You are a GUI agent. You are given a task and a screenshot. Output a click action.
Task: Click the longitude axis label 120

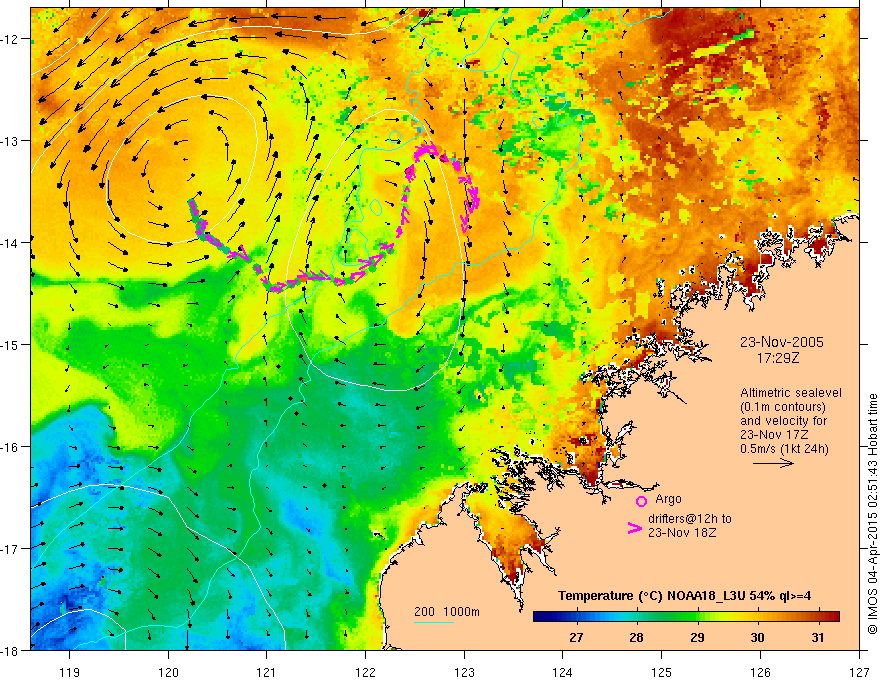(168, 672)
